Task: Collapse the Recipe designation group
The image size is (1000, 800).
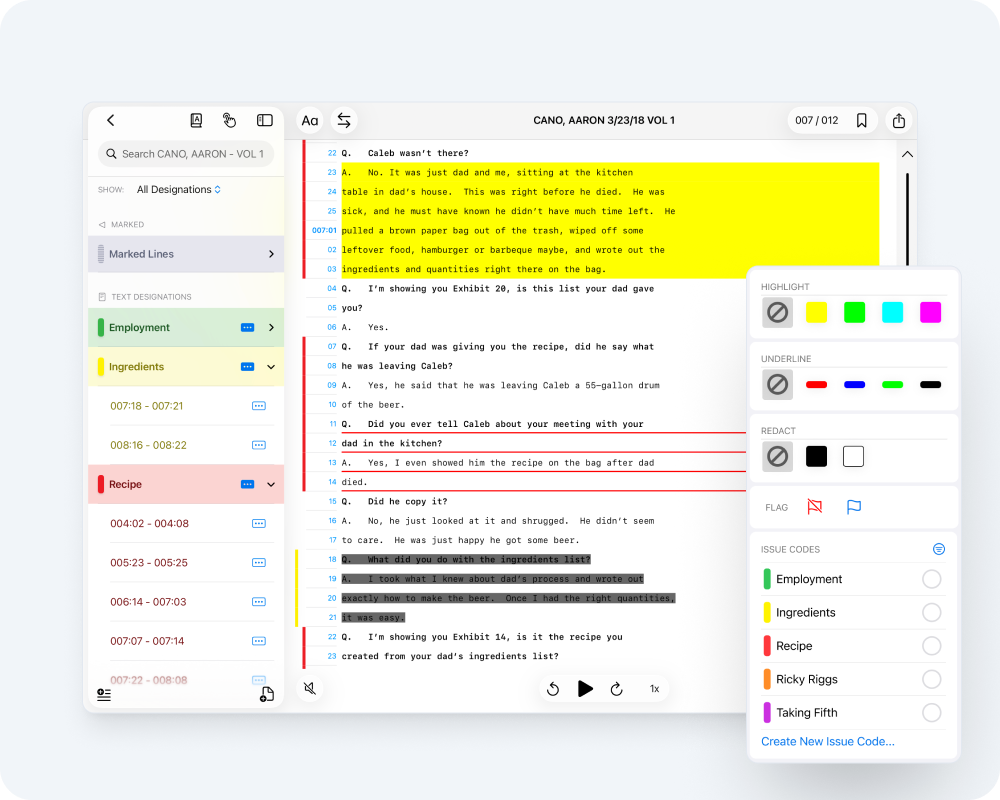Action: tap(271, 485)
